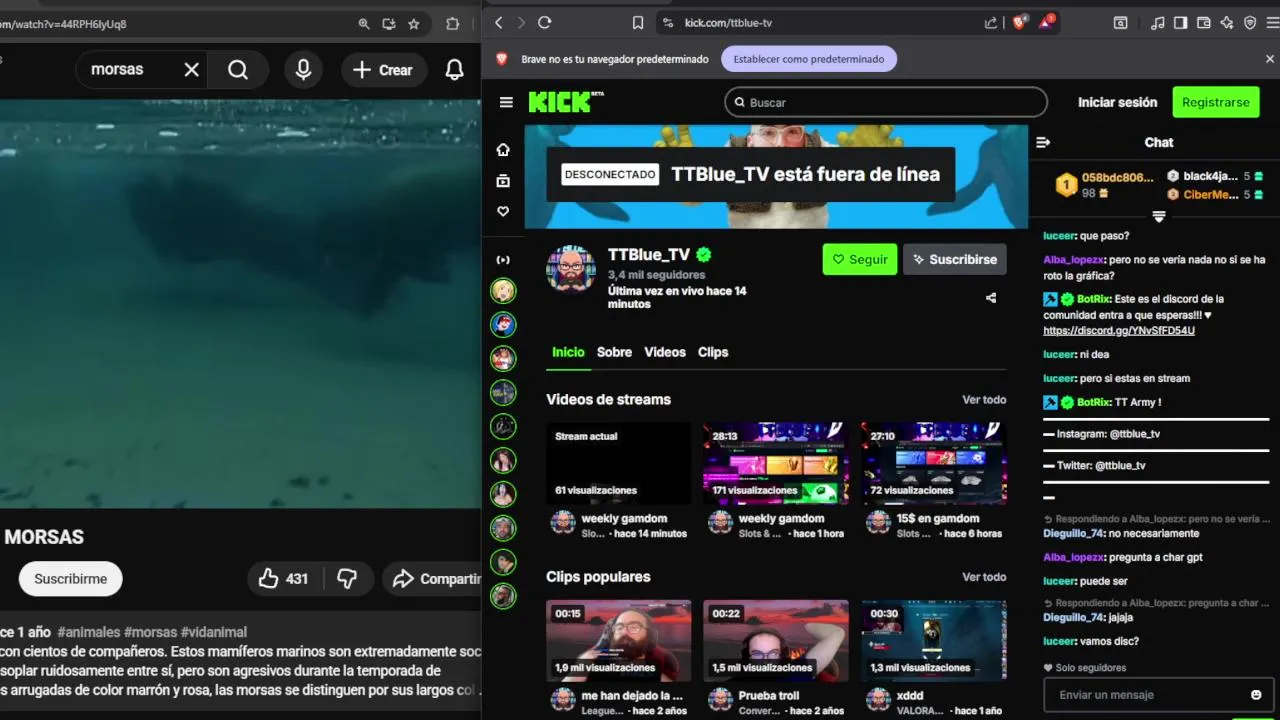Go to Kick home via house icon
Image resolution: width=1280 pixels, height=720 pixels.
pyautogui.click(x=503, y=149)
